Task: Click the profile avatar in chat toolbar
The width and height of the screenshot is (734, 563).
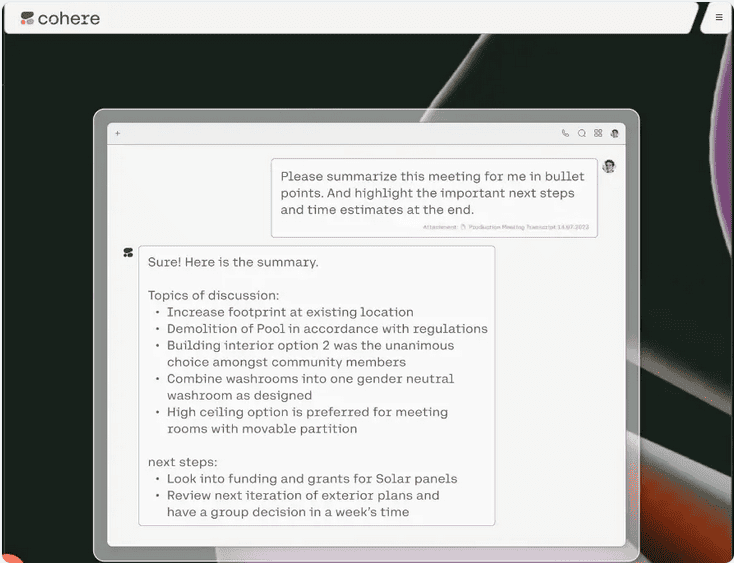Action: (x=614, y=133)
